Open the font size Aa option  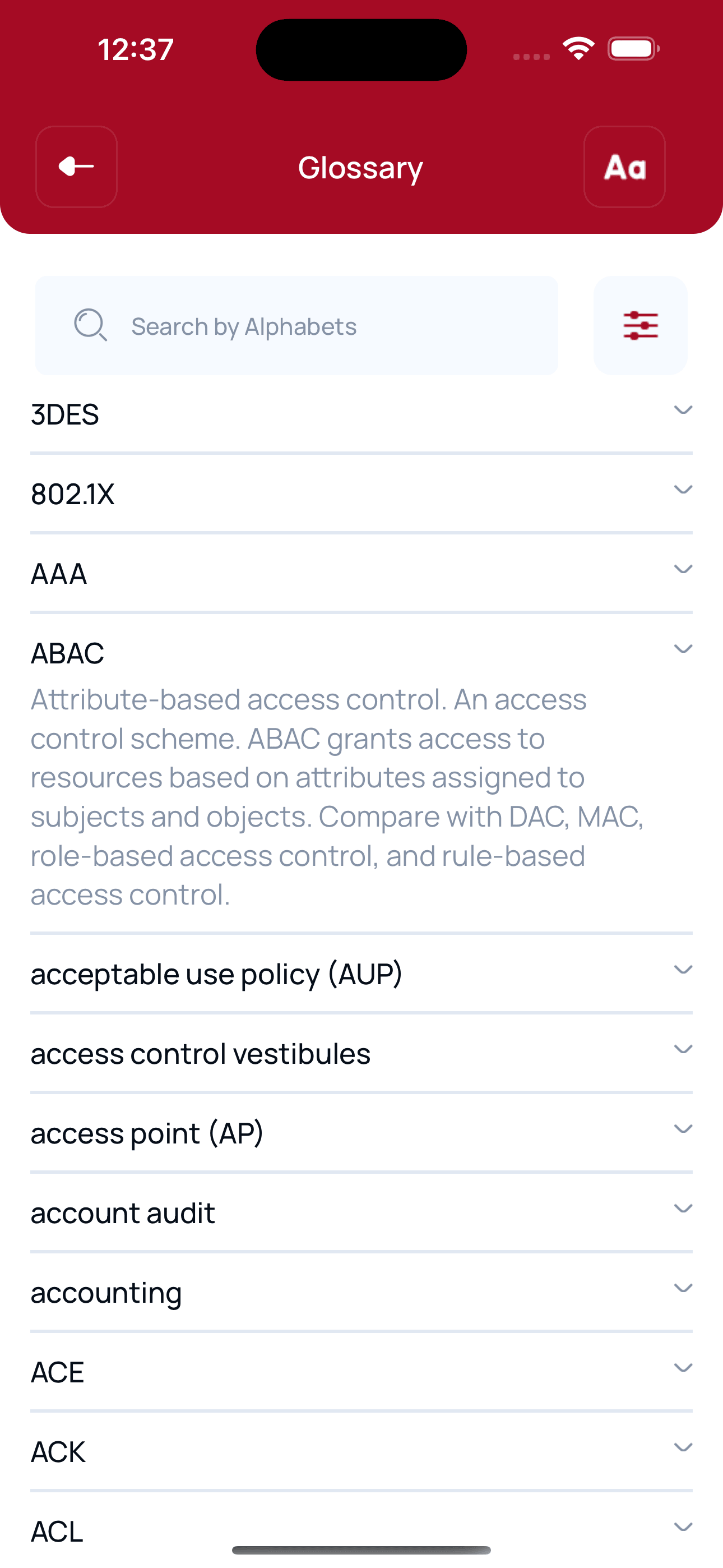(x=624, y=167)
